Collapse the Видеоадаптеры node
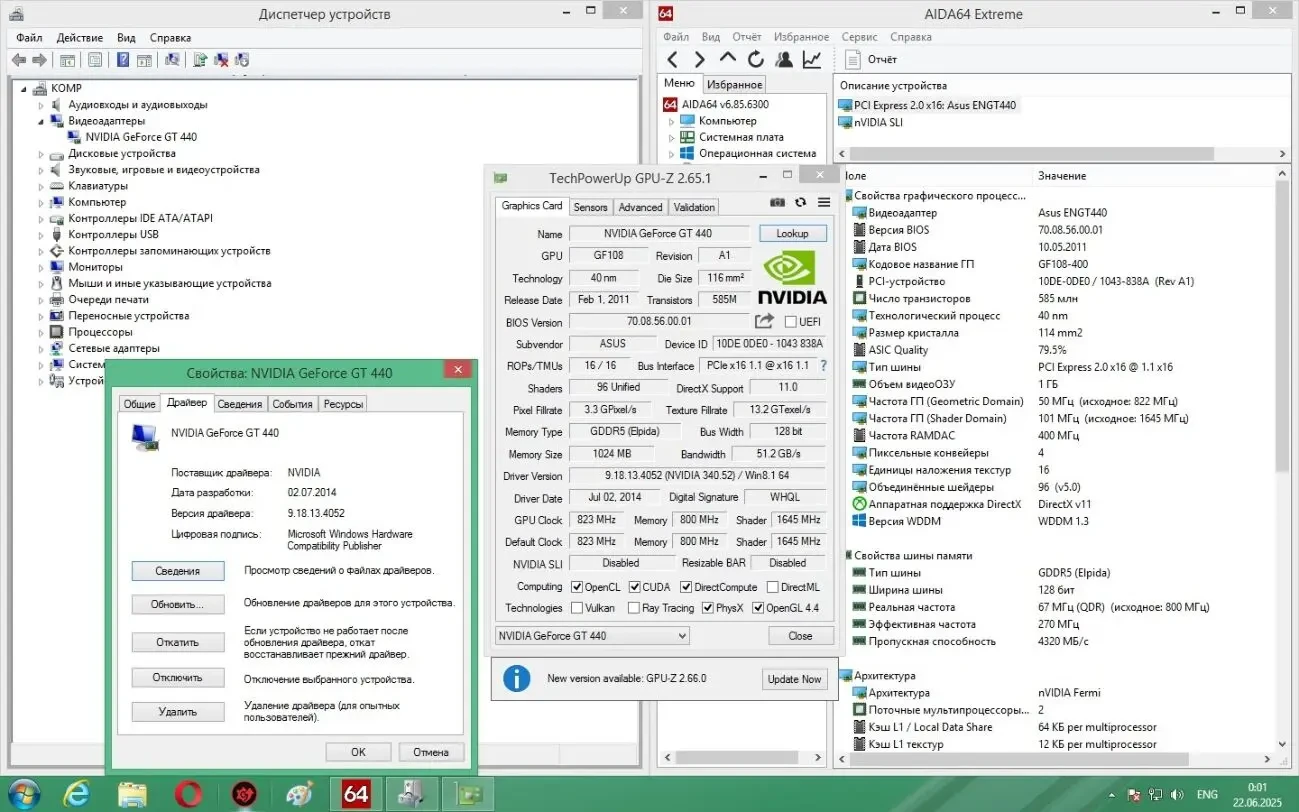This screenshot has width=1299, height=812. [x=41, y=121]
